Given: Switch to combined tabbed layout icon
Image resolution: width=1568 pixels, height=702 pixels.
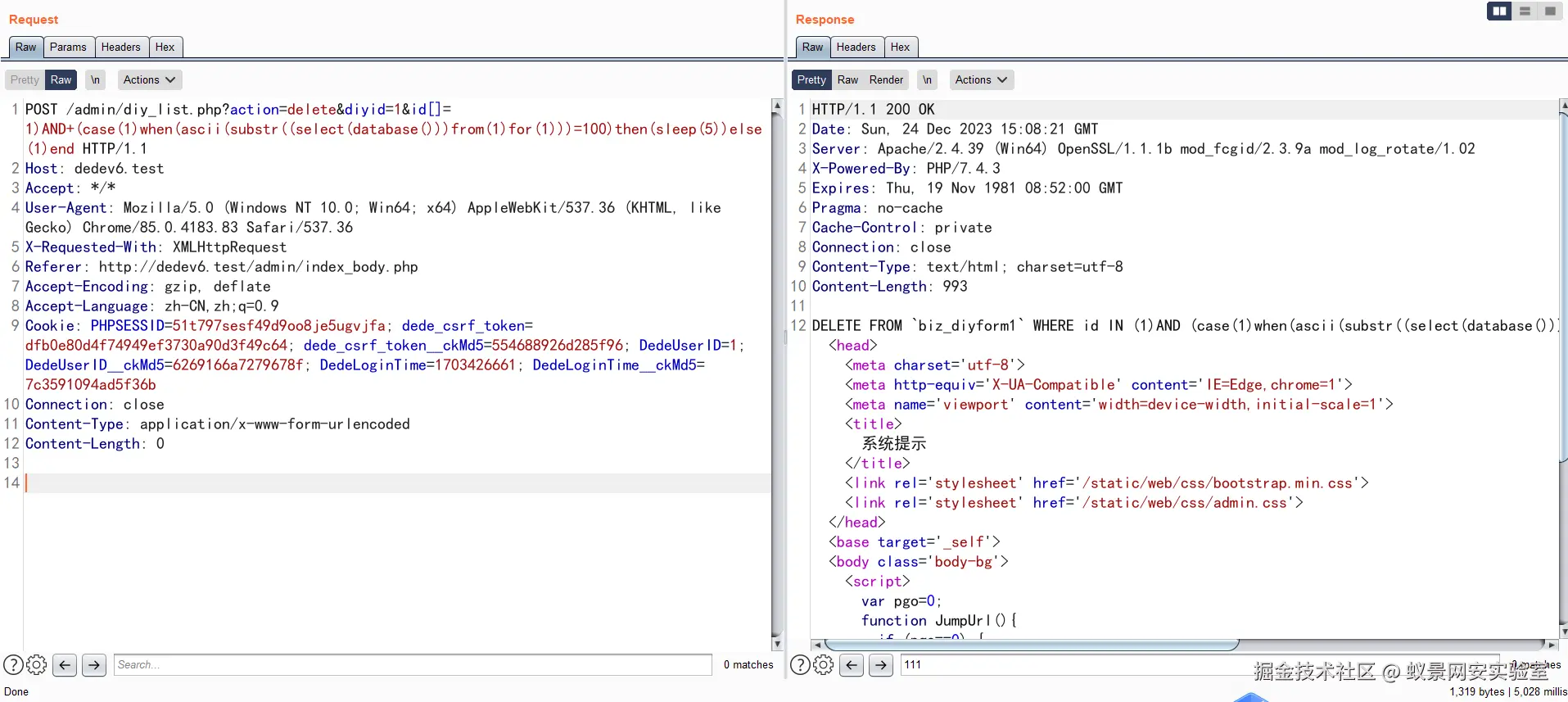Looking at the screenshot, I should pos(1550,11).
